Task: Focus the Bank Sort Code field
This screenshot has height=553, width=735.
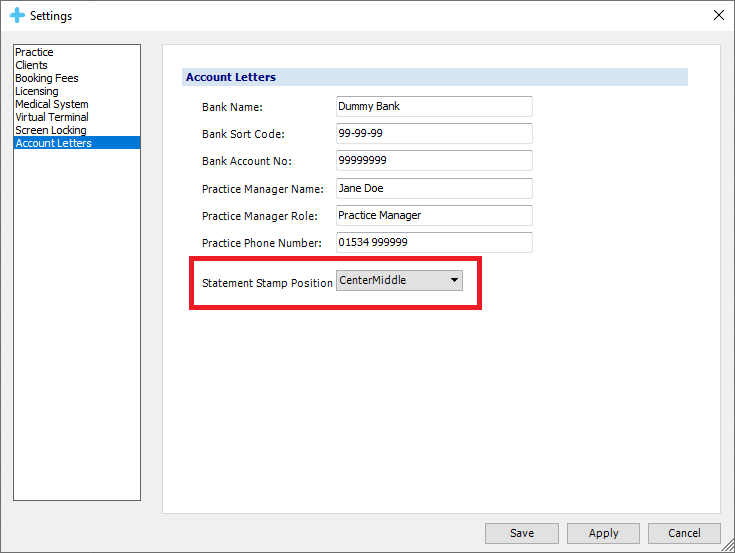Action: pos(434,134)
